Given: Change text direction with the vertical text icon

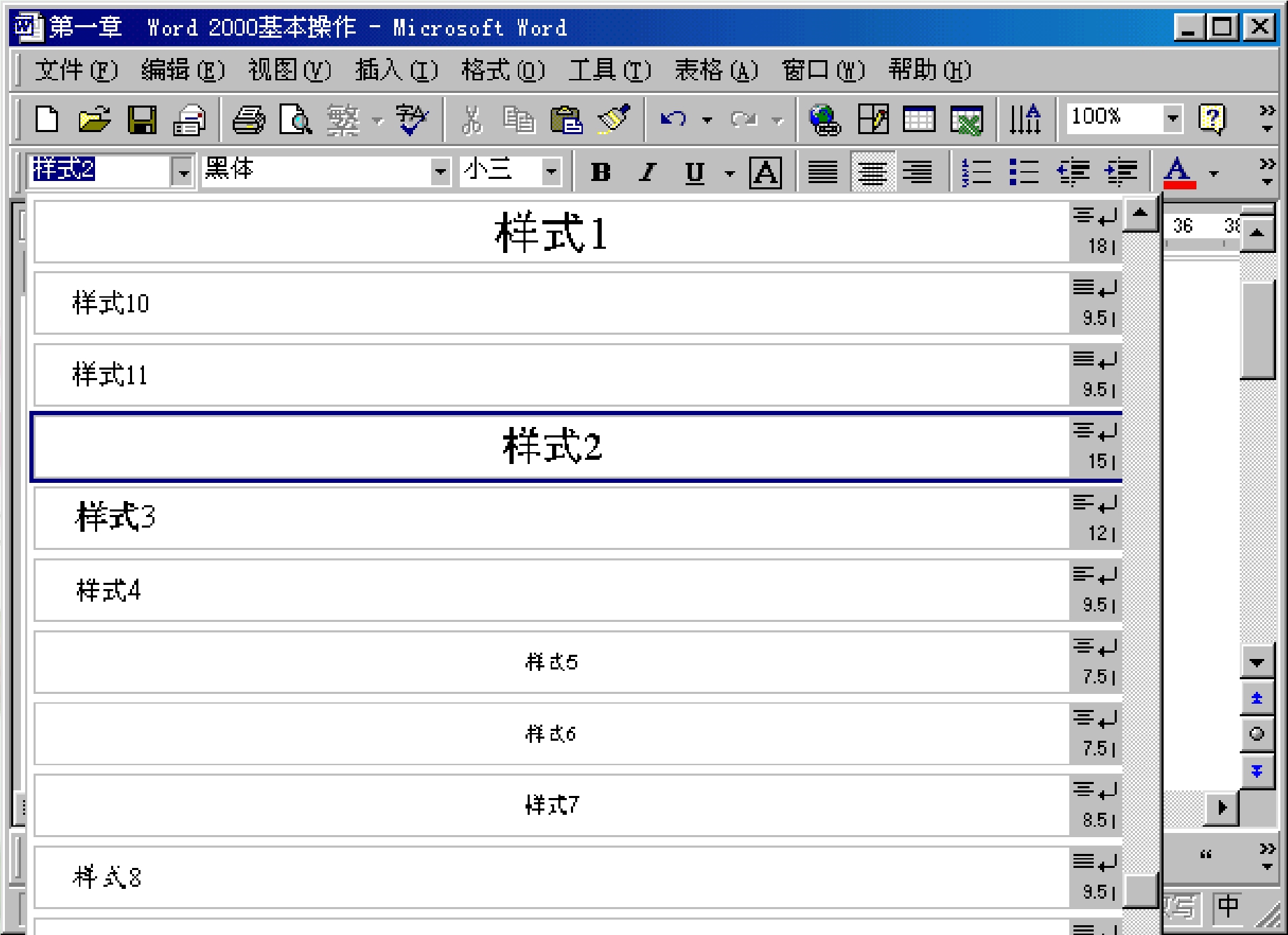Looking at the screenshot, I should pos(1025,119).
